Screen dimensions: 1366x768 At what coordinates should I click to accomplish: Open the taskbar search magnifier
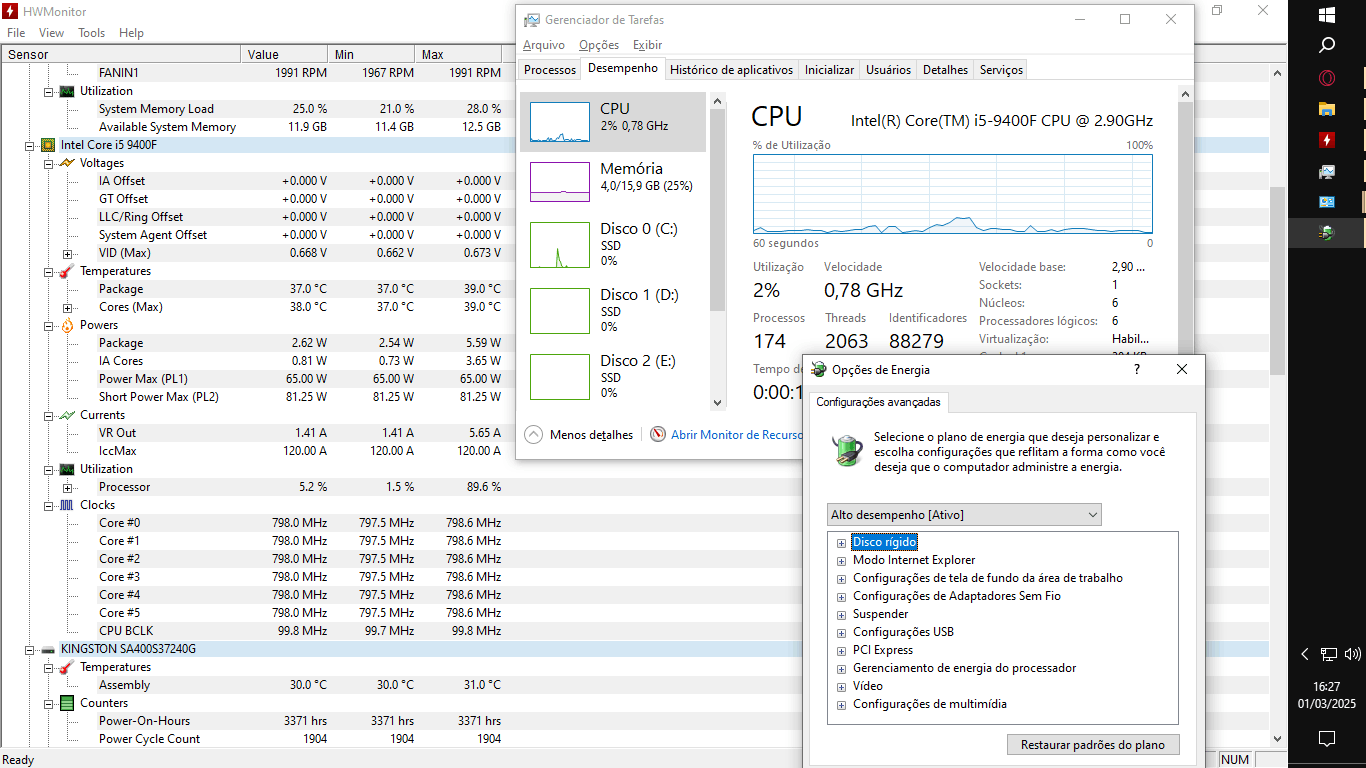click(1327, 46)
